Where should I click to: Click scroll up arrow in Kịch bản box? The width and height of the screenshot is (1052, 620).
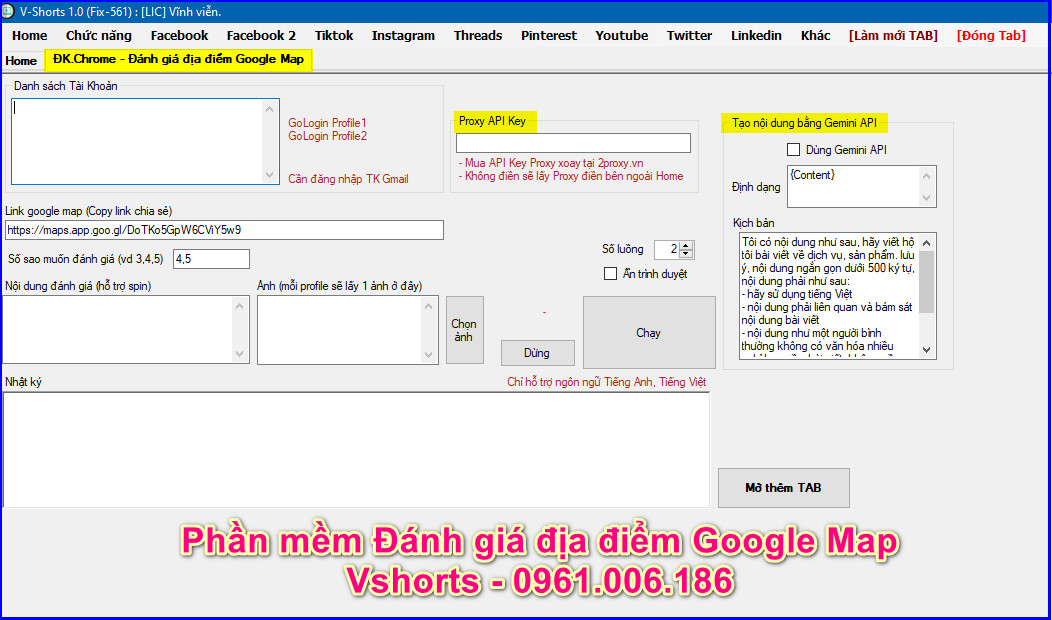pyautogui.click(x=927, y=242)
